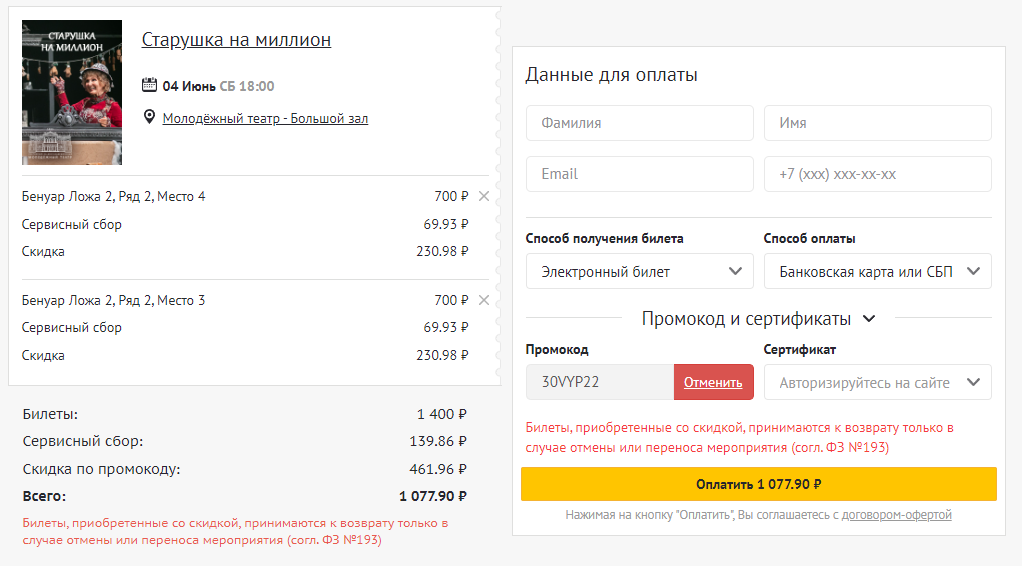Click the phone number field
Viewport: 1022px width, 566px height.
[877, 174]
